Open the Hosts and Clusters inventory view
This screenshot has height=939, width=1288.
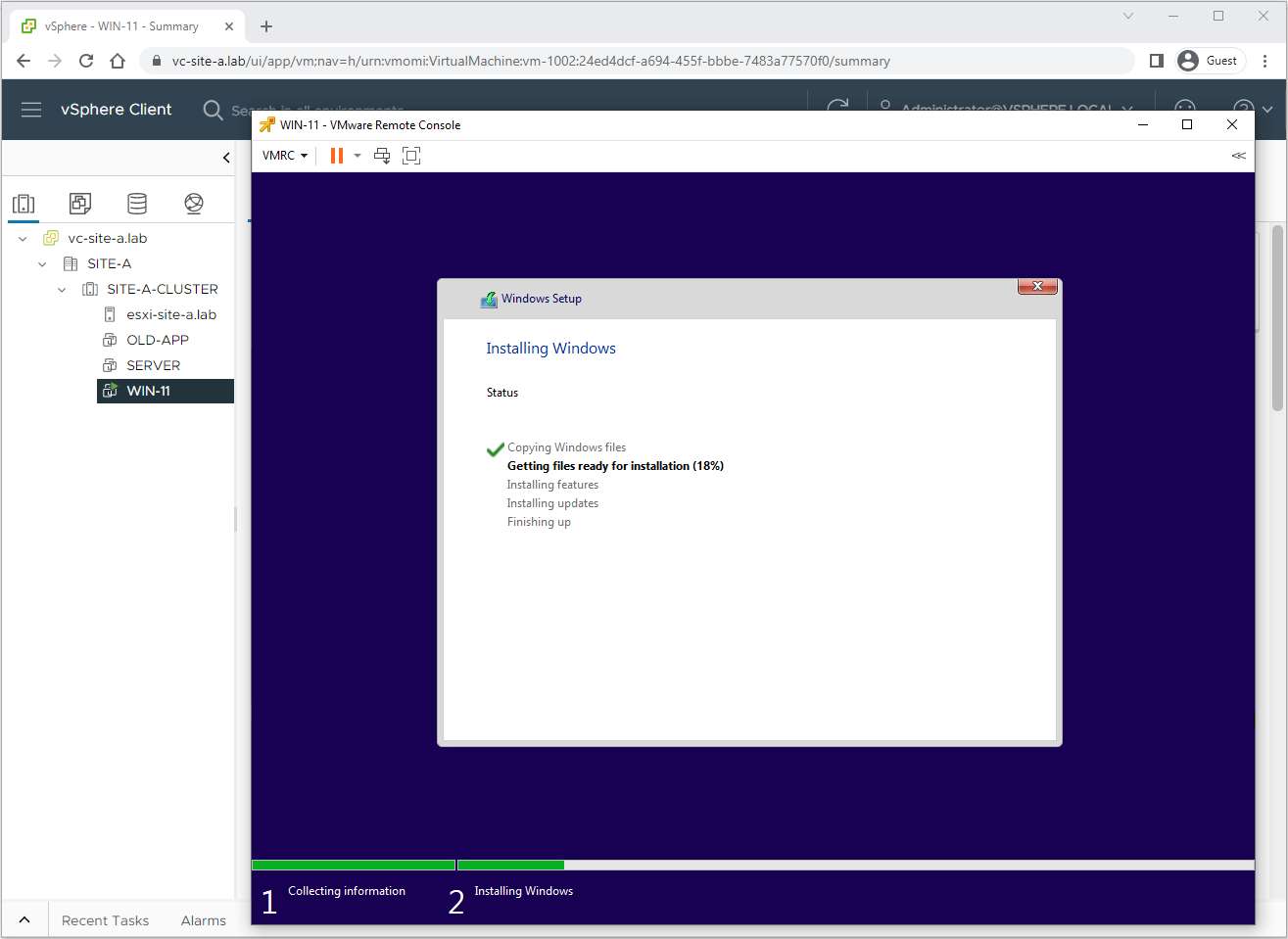[x=24, y=203]
